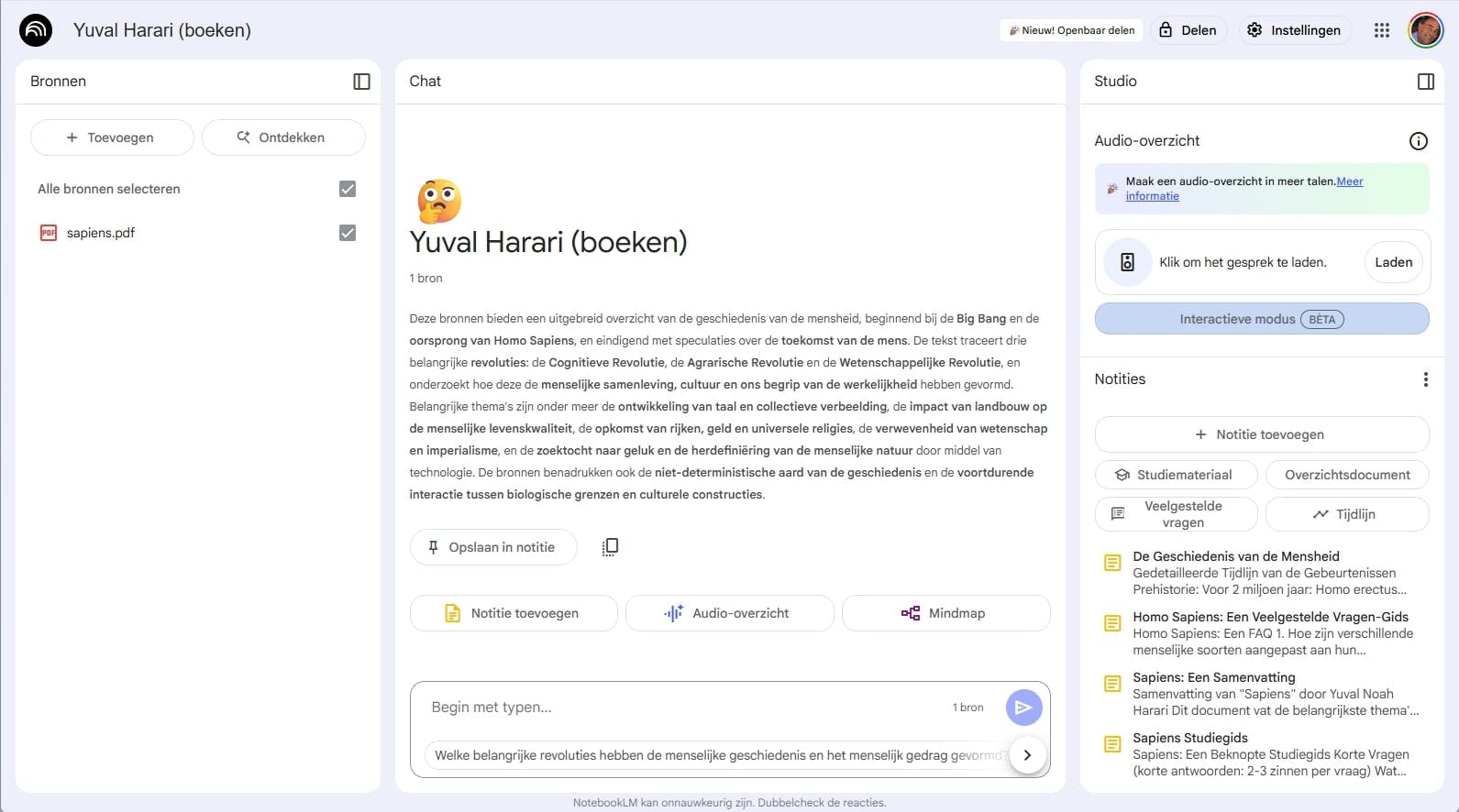
Task: Collapse the Studio panel icon
Action: [x=1425, y=82]
